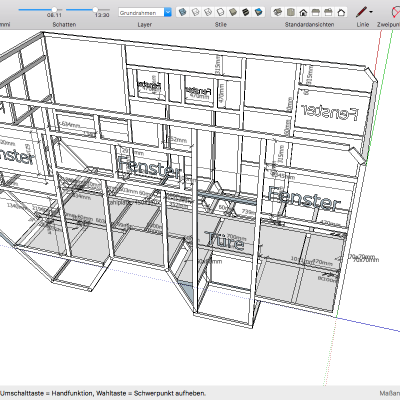This screenshot has width=400, height=400.
Task: Switch to Wireframe style
Action: [x=208, y=12]
